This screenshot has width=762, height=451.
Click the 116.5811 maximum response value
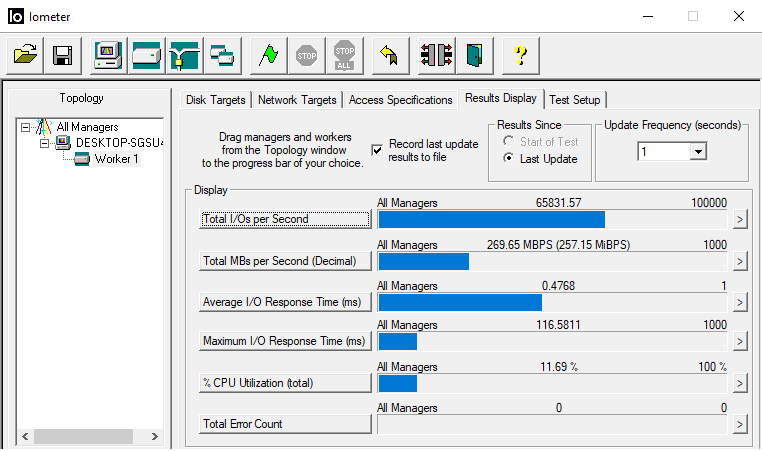(558, 325)
